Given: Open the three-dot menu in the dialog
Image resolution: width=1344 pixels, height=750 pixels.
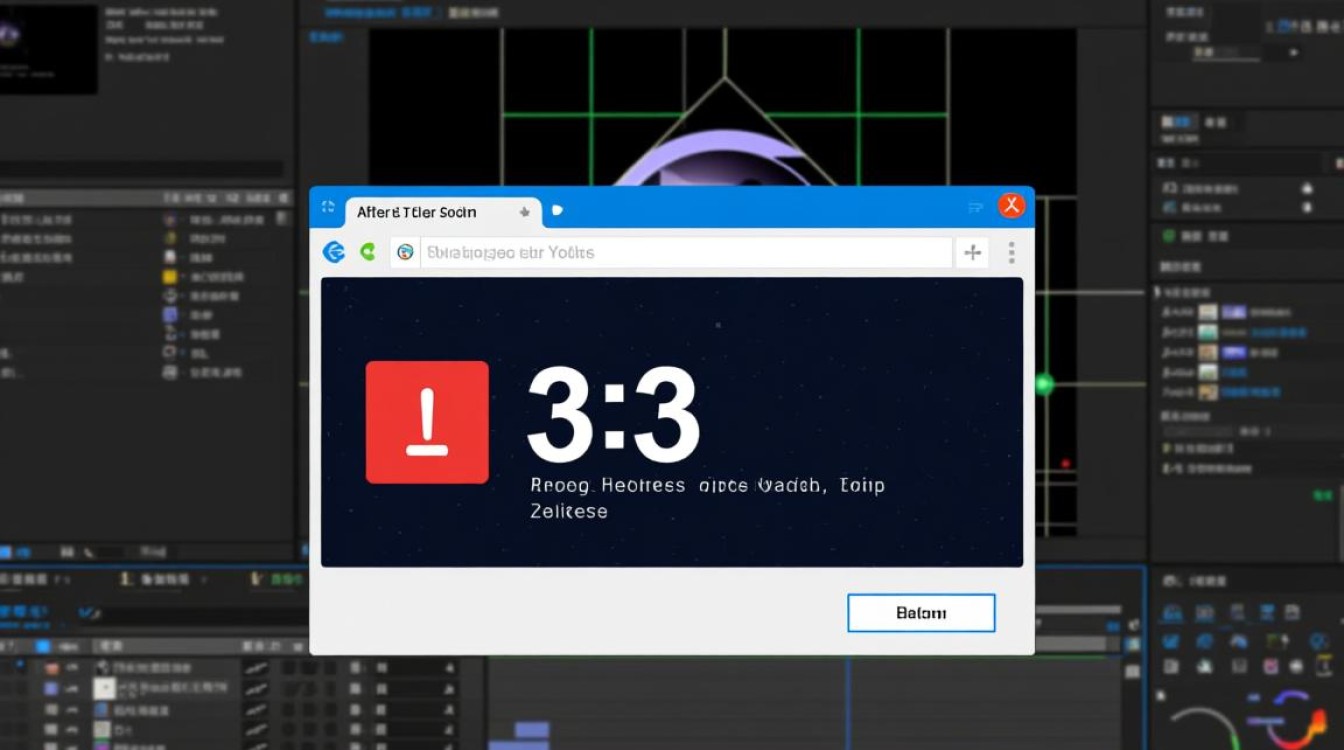Looking at the screenshot, I should point(1011,253).
